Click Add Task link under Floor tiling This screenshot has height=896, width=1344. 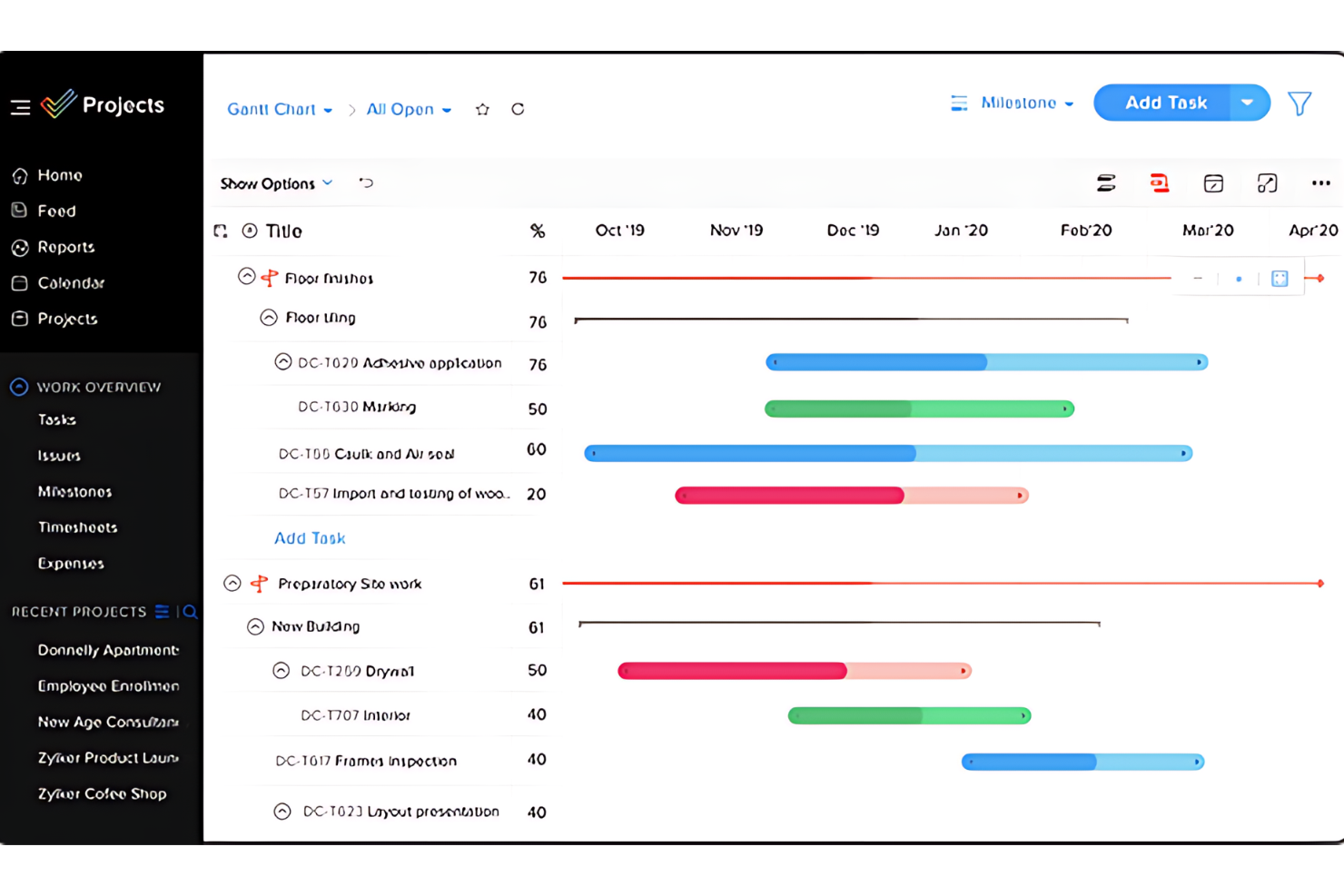(310, 537)
